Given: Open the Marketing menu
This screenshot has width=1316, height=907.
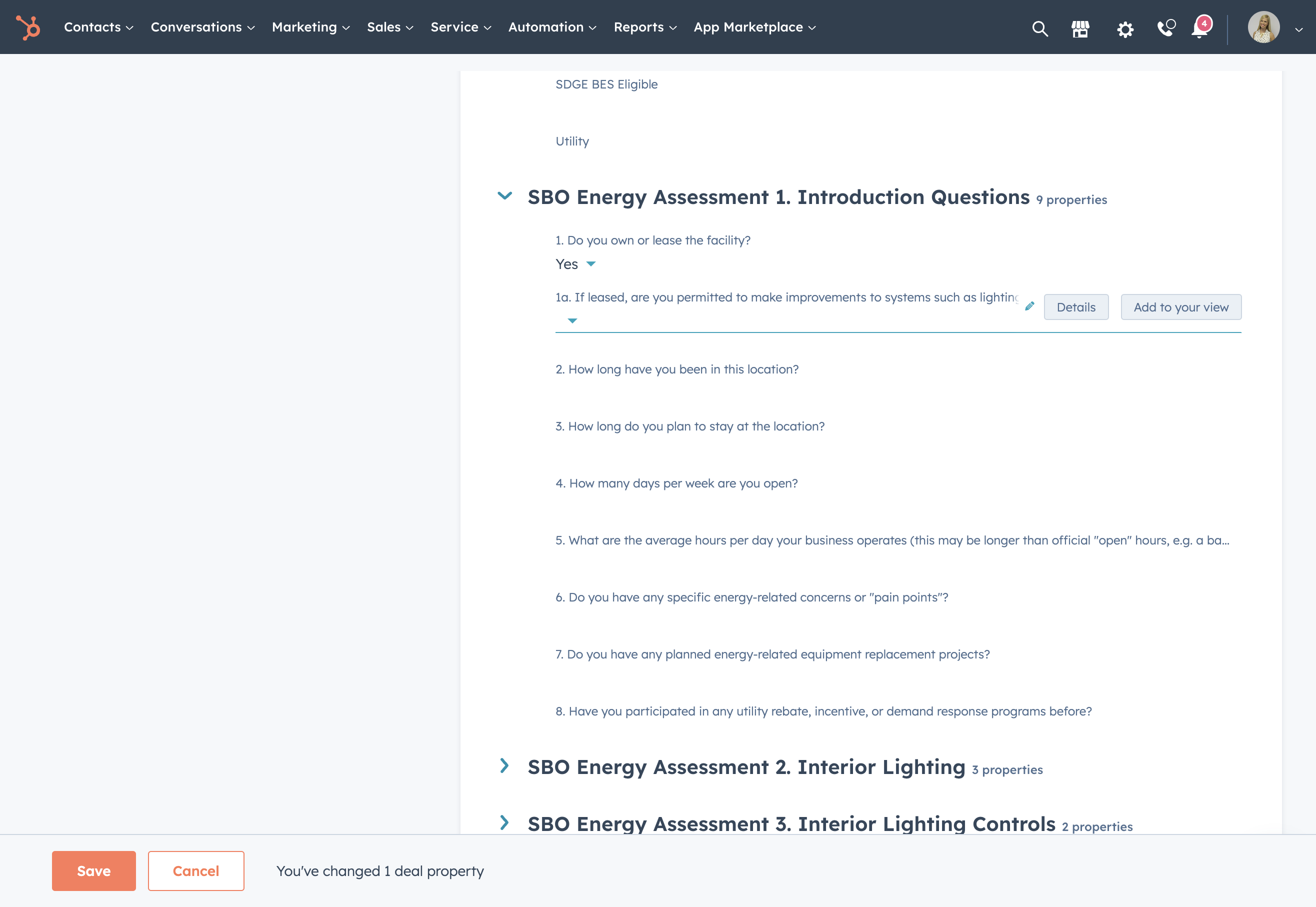Looking at the screenshot, I should click(311, 27).
